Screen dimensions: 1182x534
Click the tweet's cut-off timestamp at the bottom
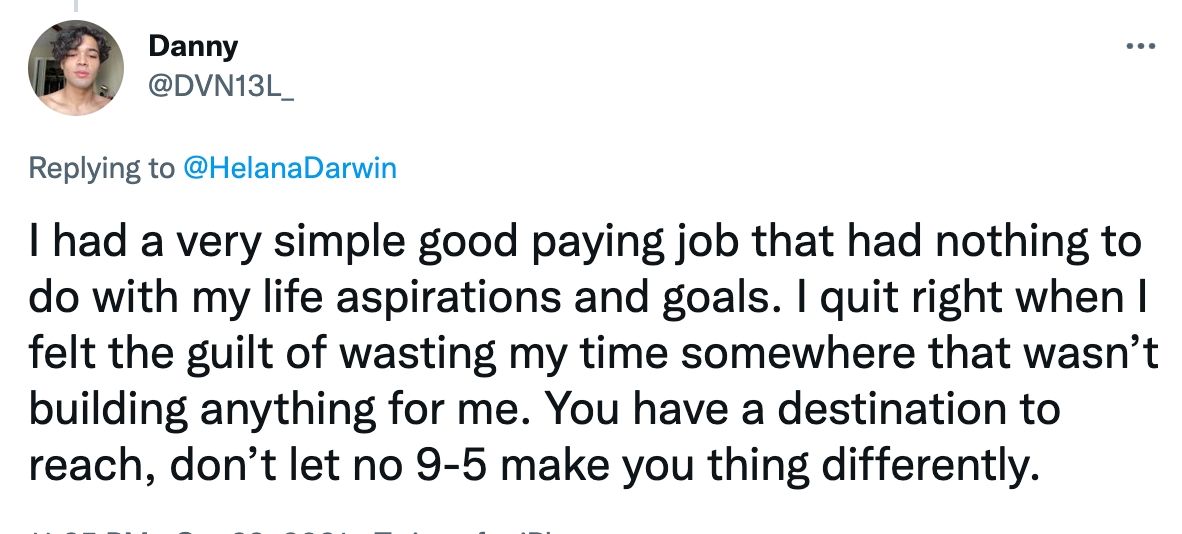(x=180, y=528)
